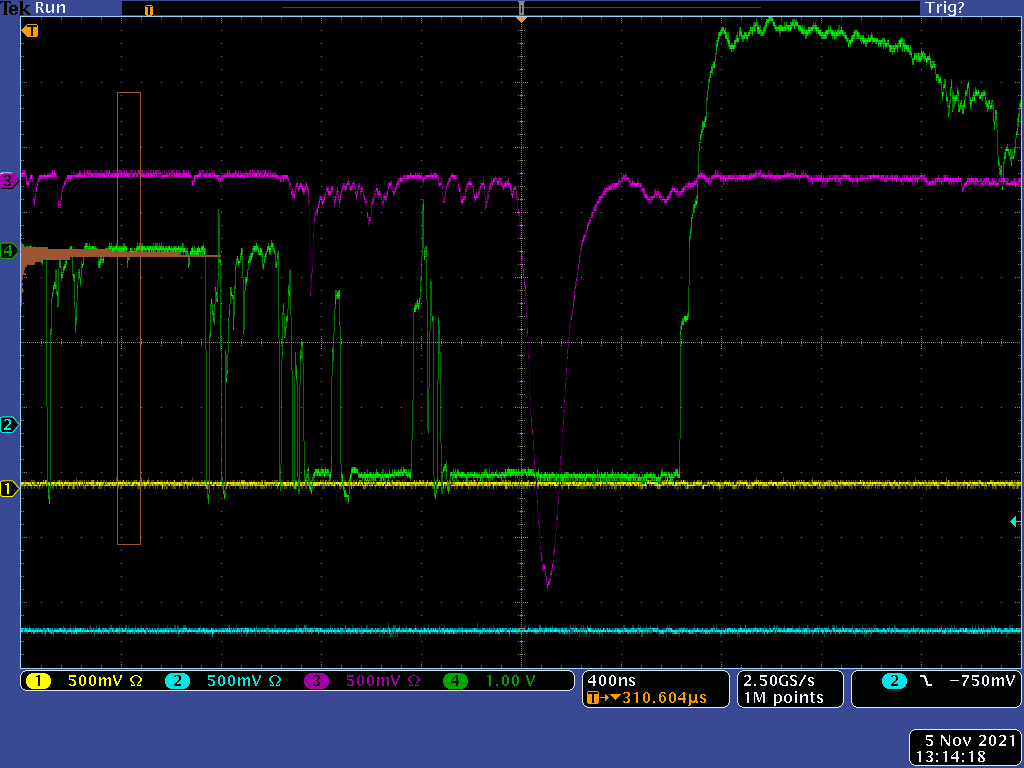Image resolution: width=1024 pixels, height=768 pixels.
Task: Click the channel 3 magenta ground marker
Action: point(9,181)
